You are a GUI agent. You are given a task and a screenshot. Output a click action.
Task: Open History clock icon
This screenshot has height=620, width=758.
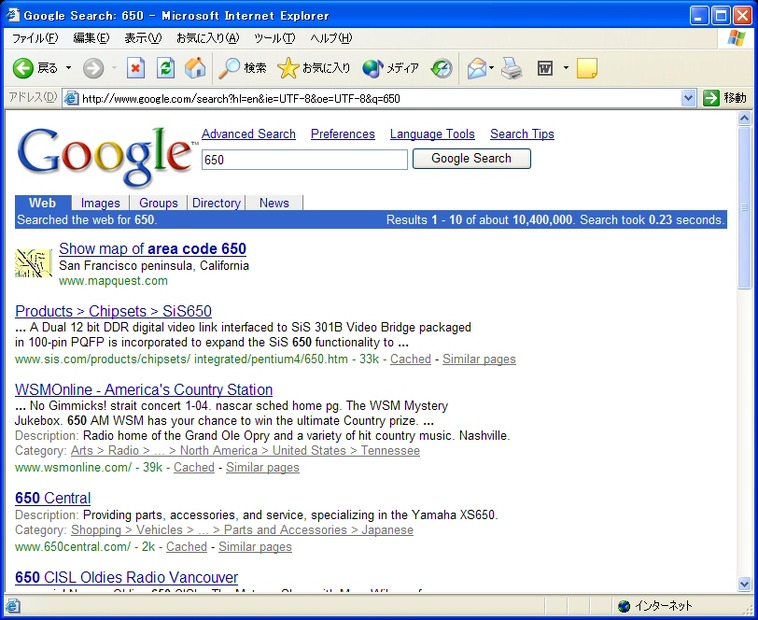coord(441,68)
